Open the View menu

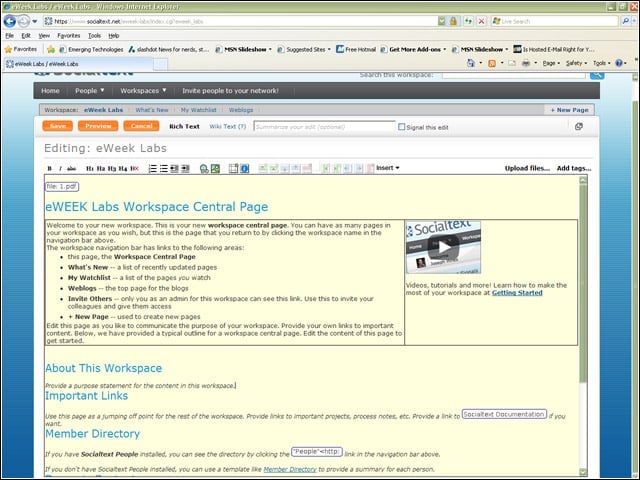[x=44, y=36]
